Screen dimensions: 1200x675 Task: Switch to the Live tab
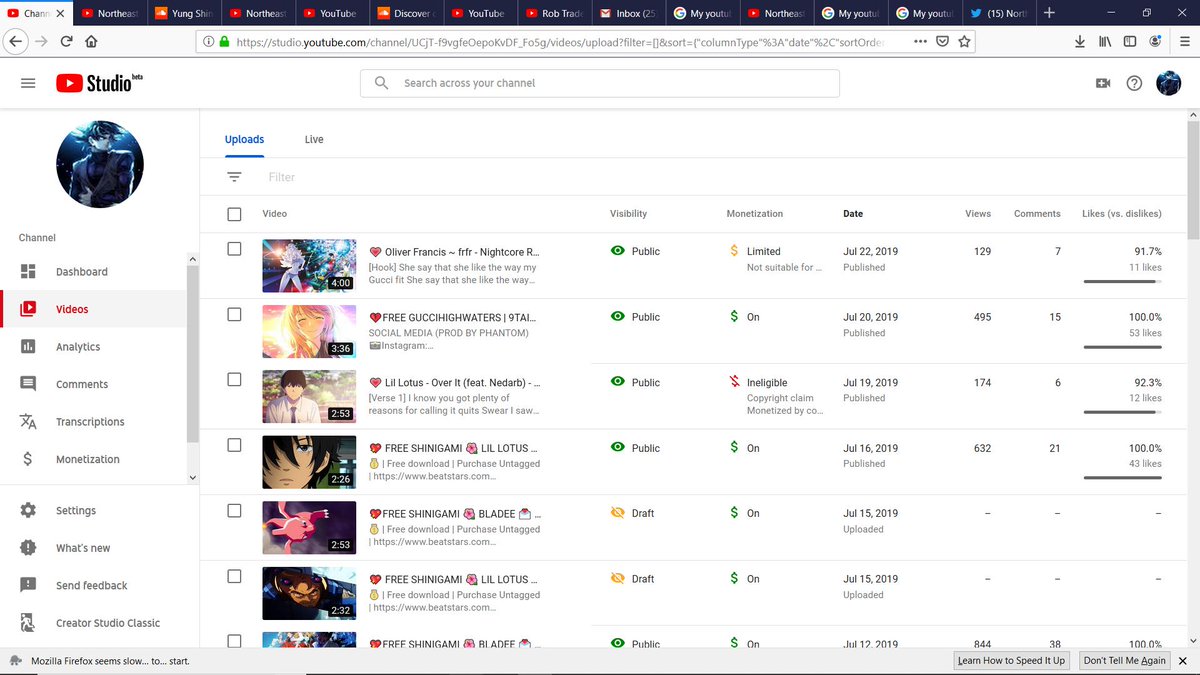(314, 139)
